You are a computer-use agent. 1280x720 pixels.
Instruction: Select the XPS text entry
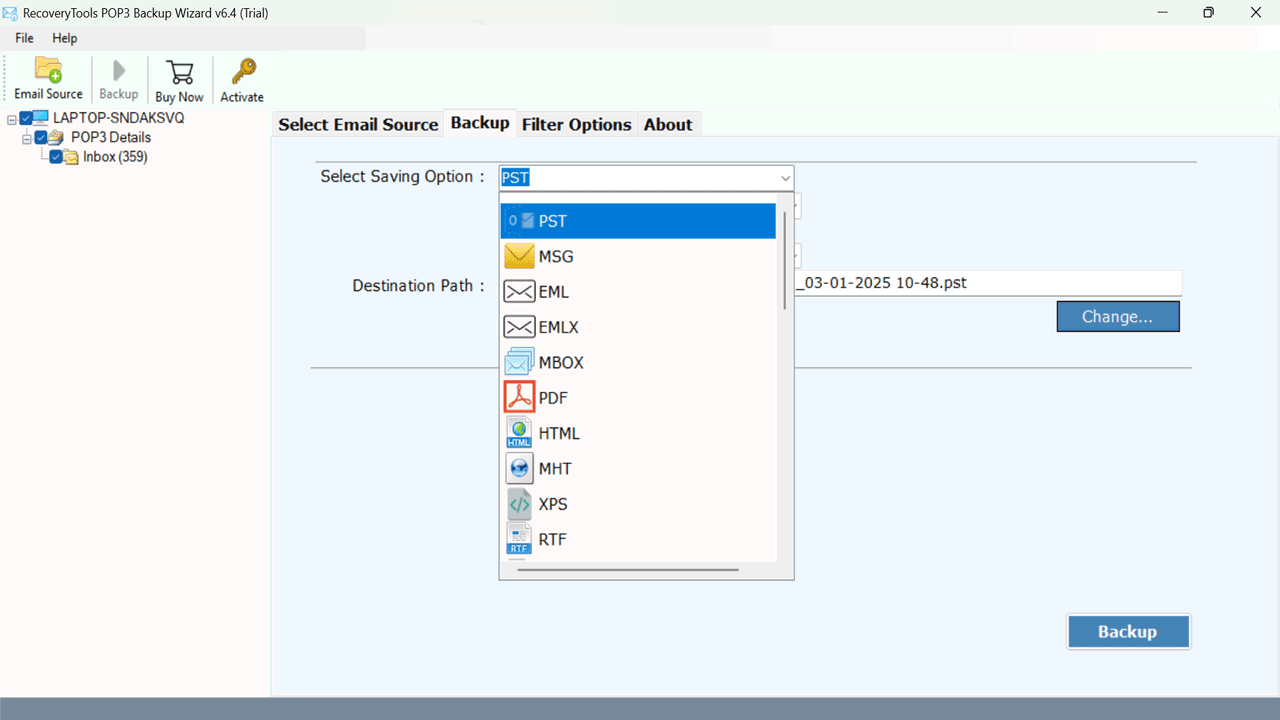[x=553, y=504]
